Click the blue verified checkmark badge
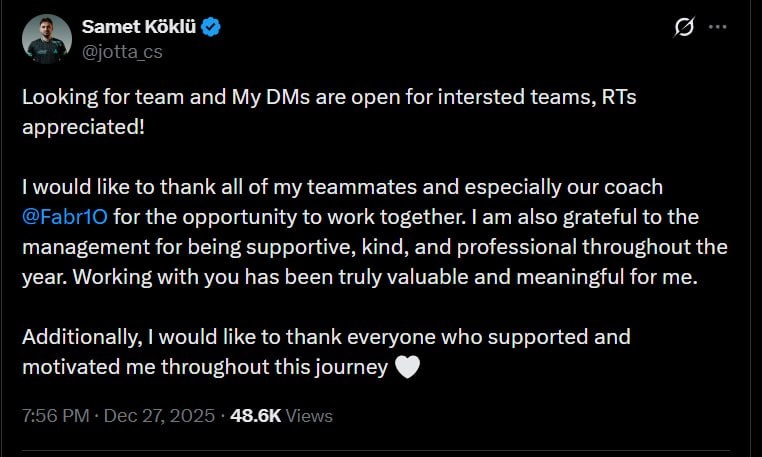Viewport: 762px width, 457px height. (211, 27)
